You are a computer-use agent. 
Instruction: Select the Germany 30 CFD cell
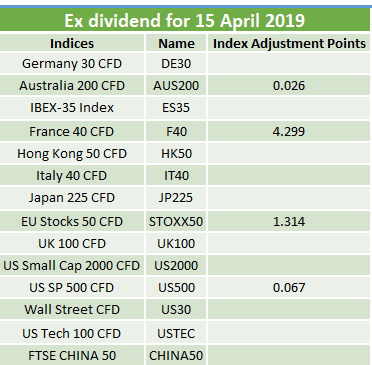pos(72,63)
